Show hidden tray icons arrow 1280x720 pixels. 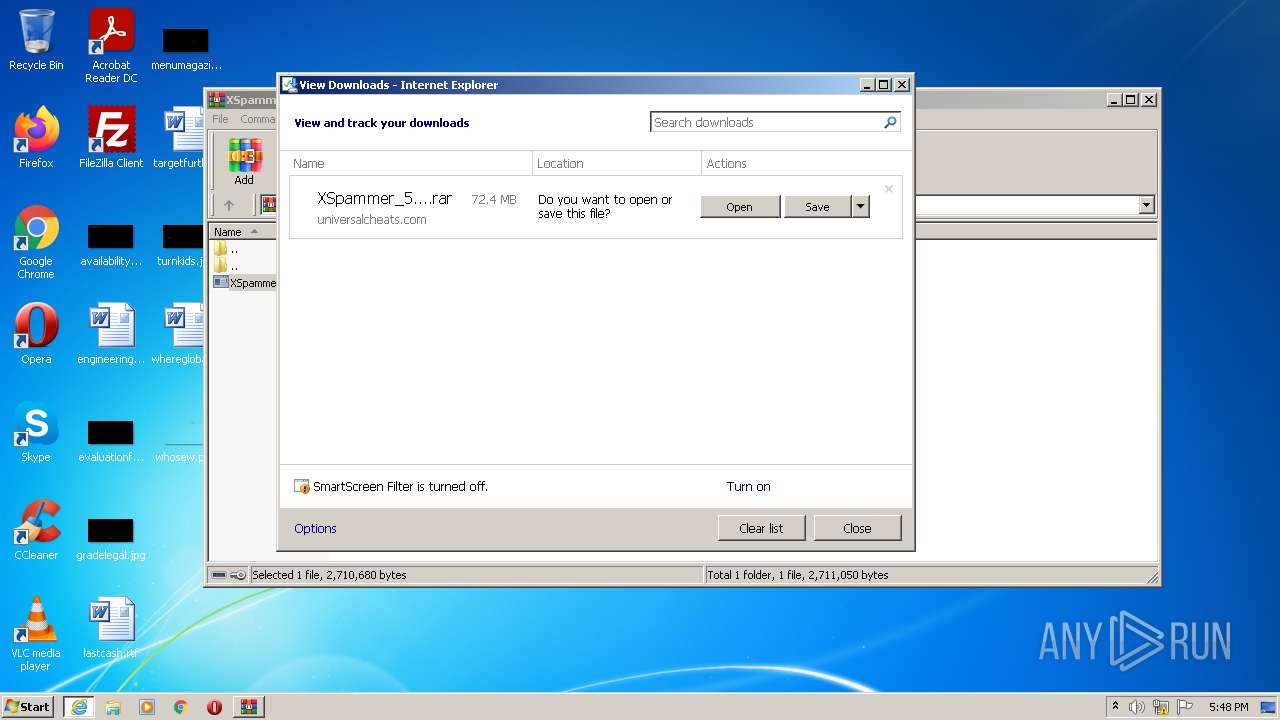[1115, 707]
